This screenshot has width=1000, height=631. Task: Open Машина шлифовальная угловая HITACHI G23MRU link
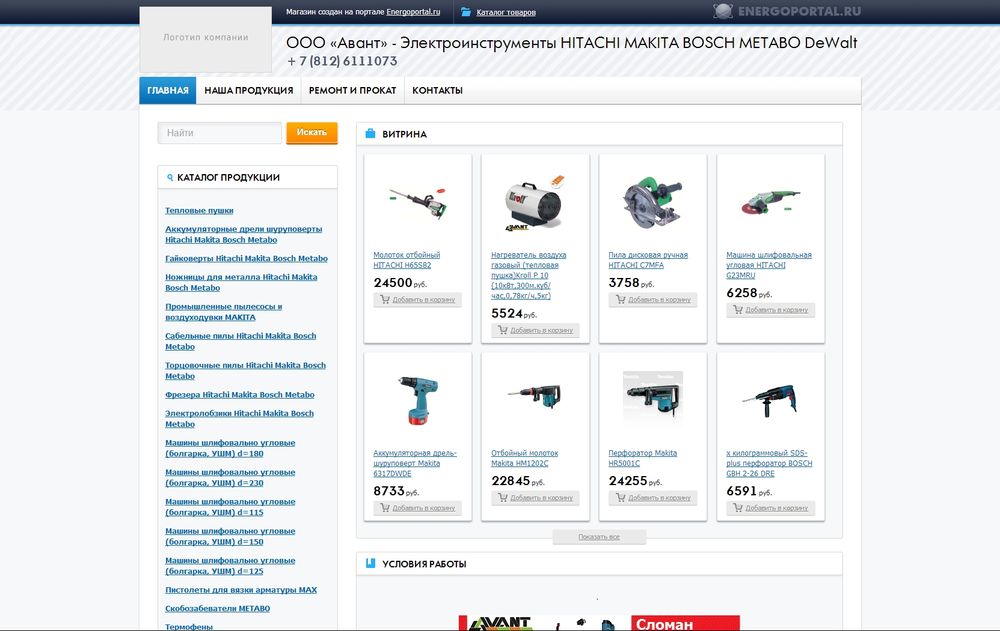pos(768,265)
